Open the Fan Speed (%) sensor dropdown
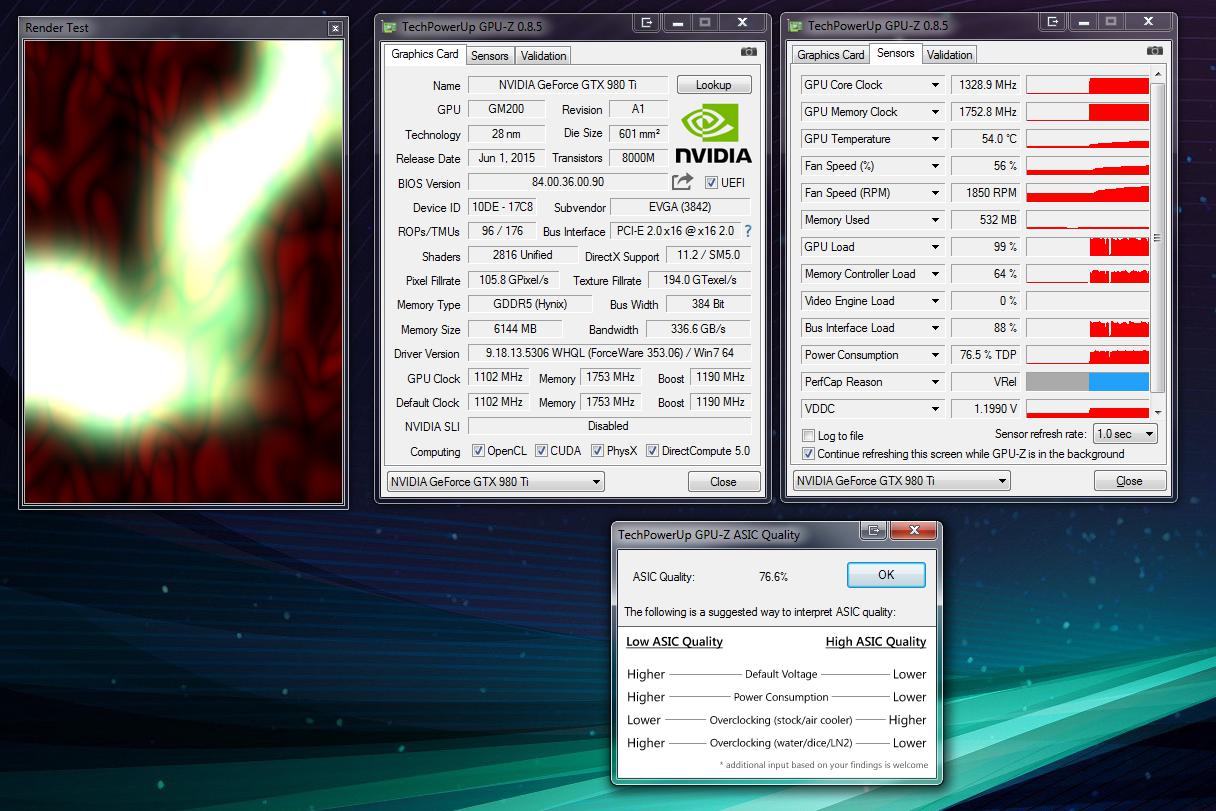Viewport: 1216px width, 811px height. pos(935,166)
